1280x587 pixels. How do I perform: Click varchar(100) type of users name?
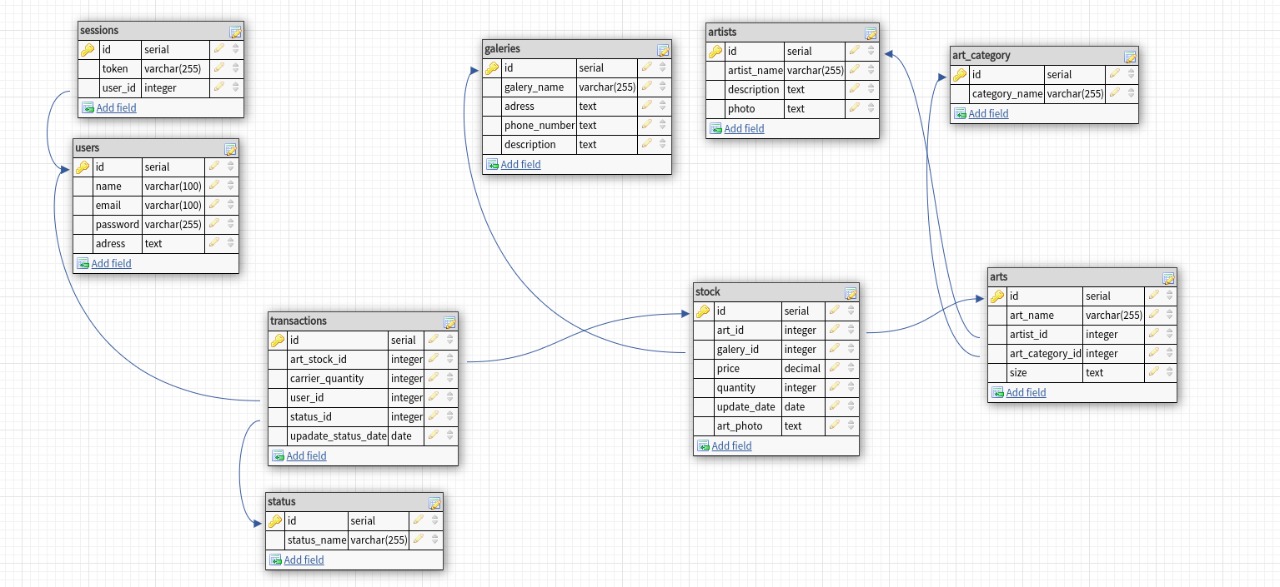173,186
